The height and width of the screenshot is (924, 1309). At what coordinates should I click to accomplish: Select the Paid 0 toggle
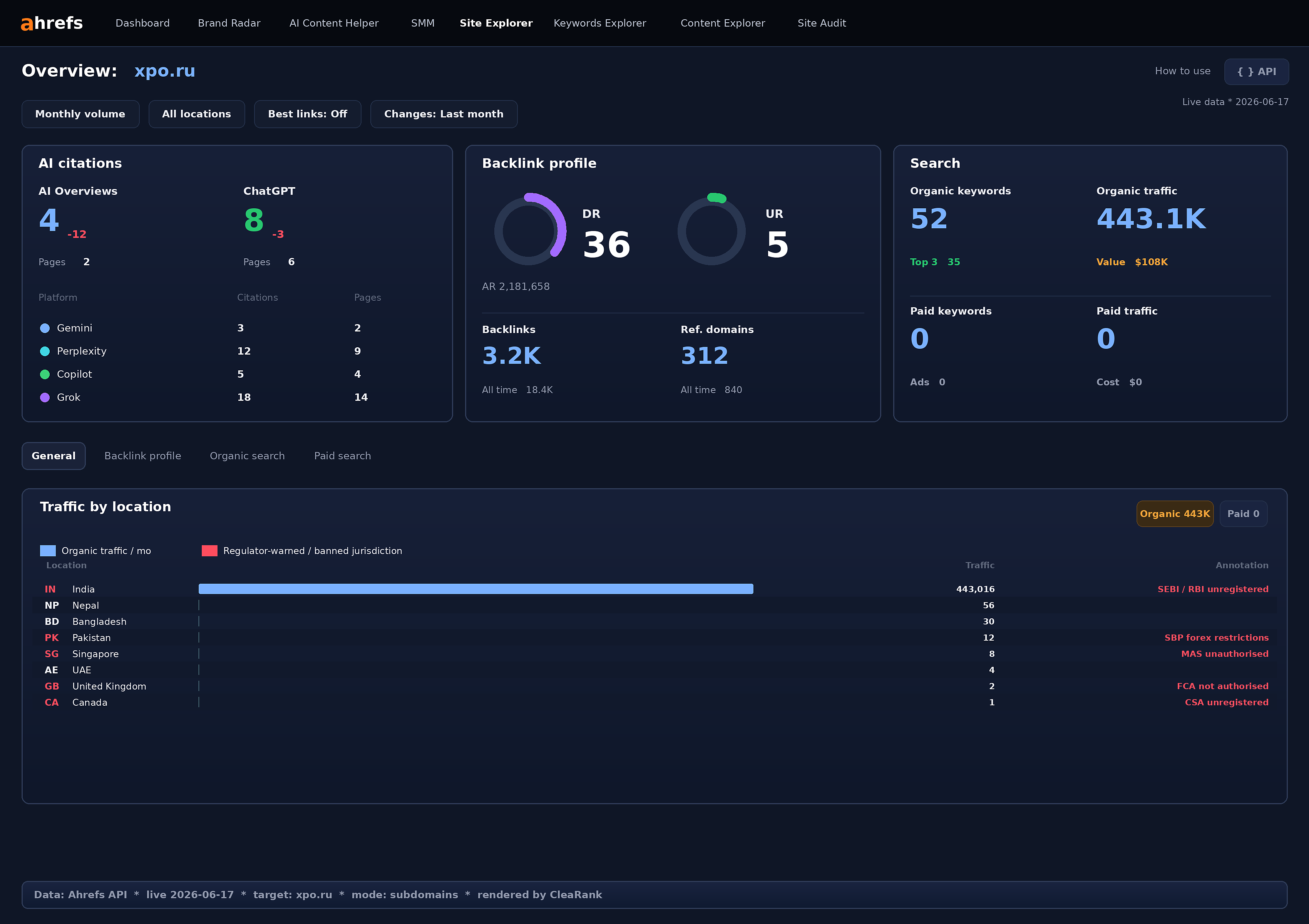point(1244,514)
